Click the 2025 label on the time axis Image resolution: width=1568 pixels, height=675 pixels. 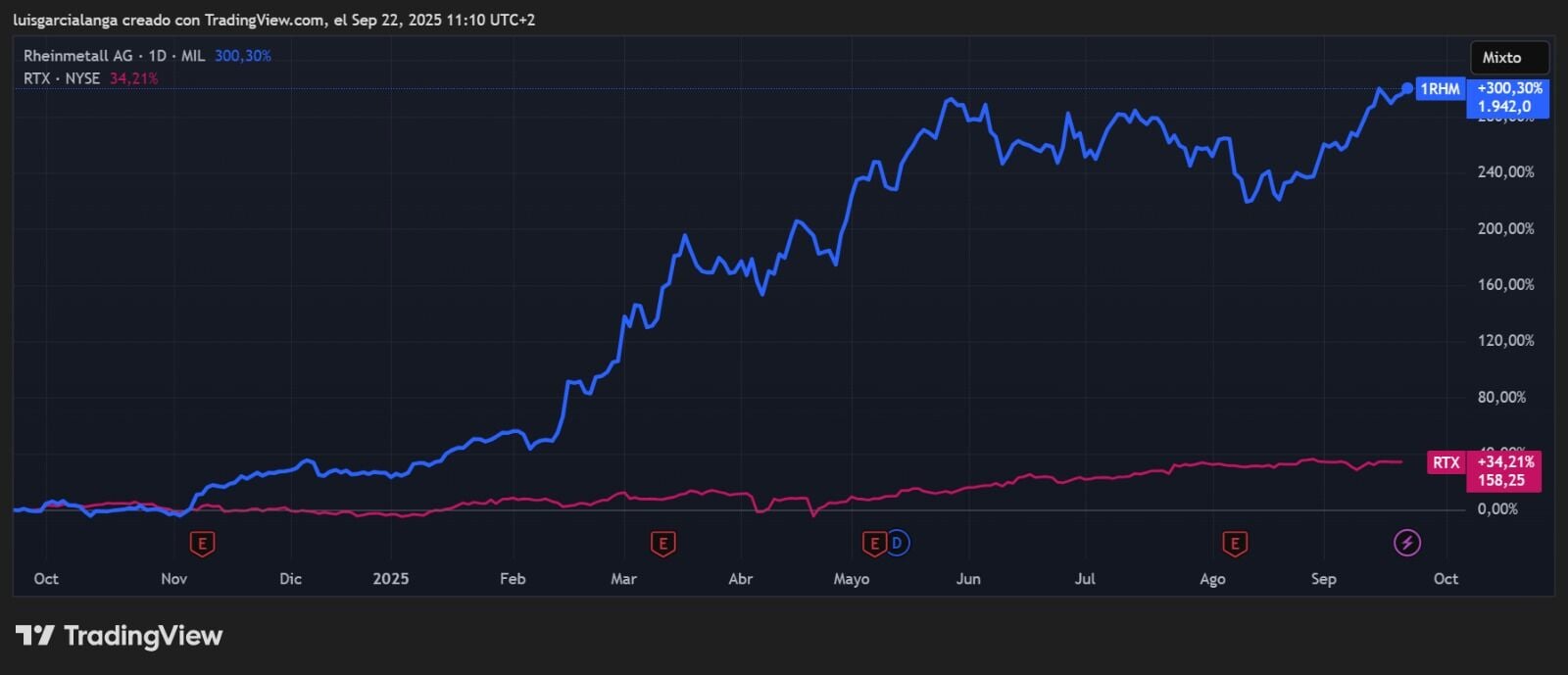[390, 579]
